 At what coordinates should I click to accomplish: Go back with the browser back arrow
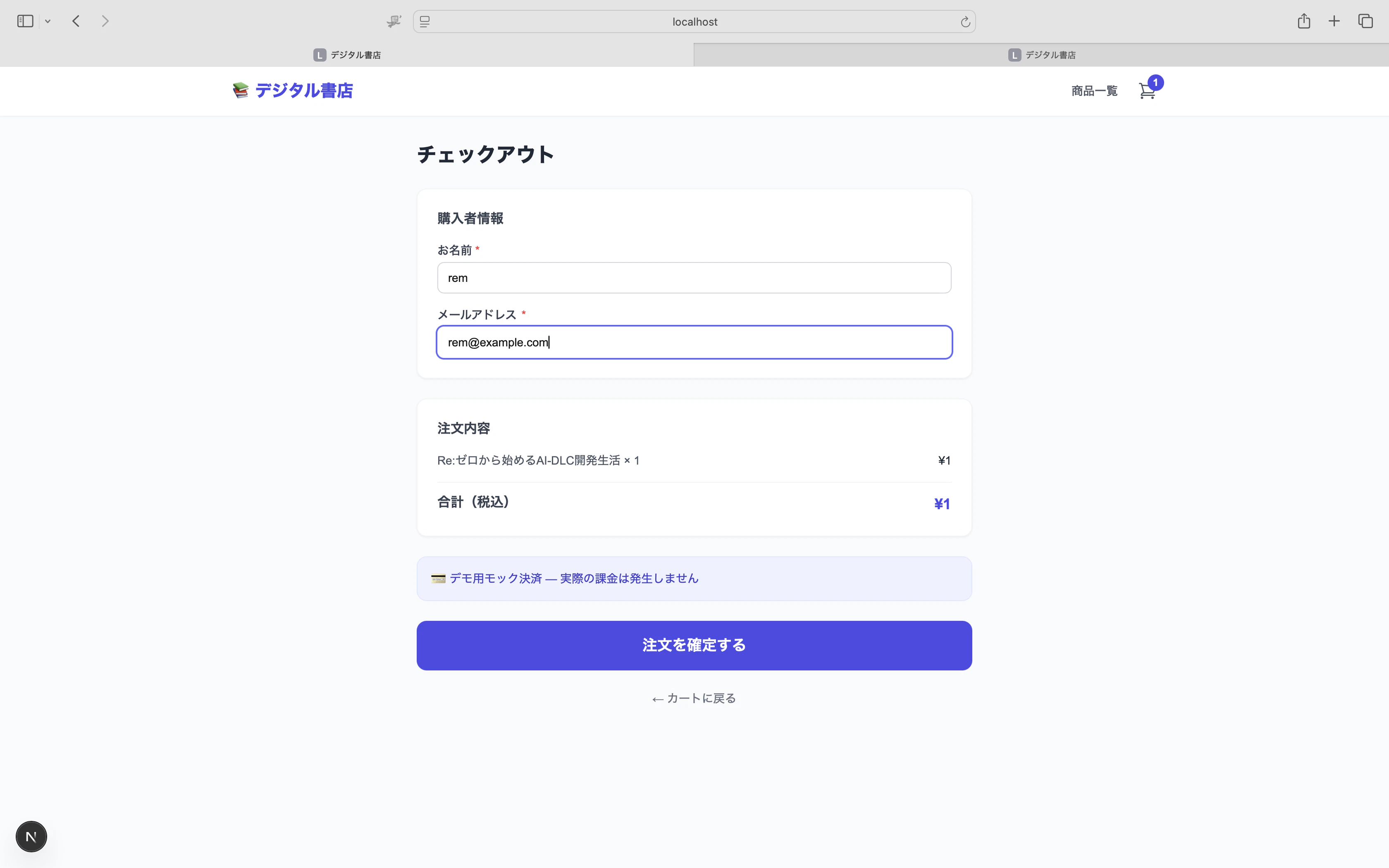point(76,21)
